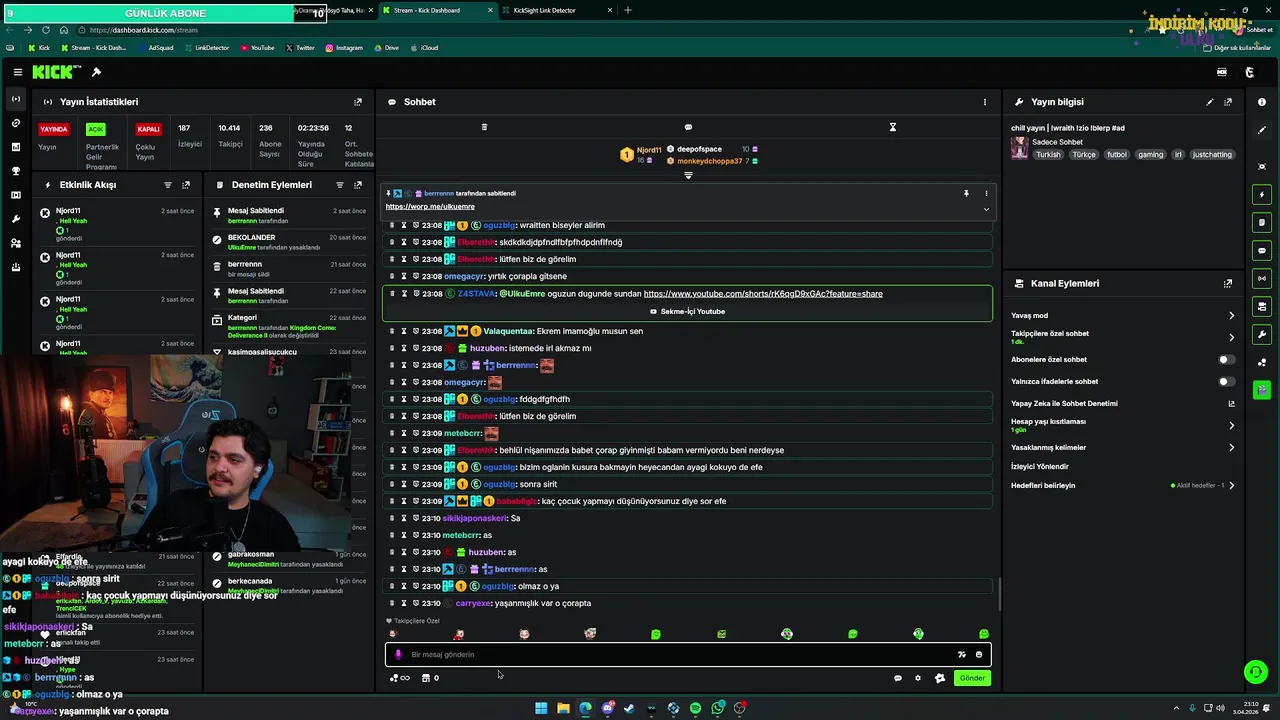1280x720 pixels.
Task: Toggle the bright green clapperboard widget in the right sidebar
Action: (x=1262, y=390)
